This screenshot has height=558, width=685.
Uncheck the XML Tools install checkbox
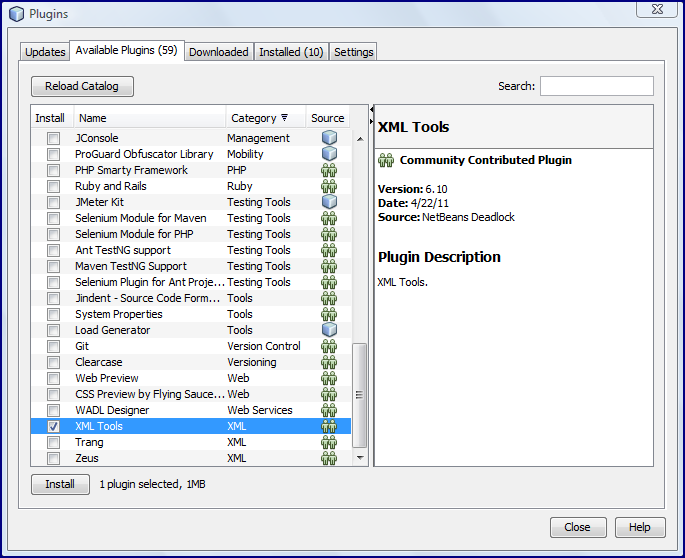tap(53, 426)
